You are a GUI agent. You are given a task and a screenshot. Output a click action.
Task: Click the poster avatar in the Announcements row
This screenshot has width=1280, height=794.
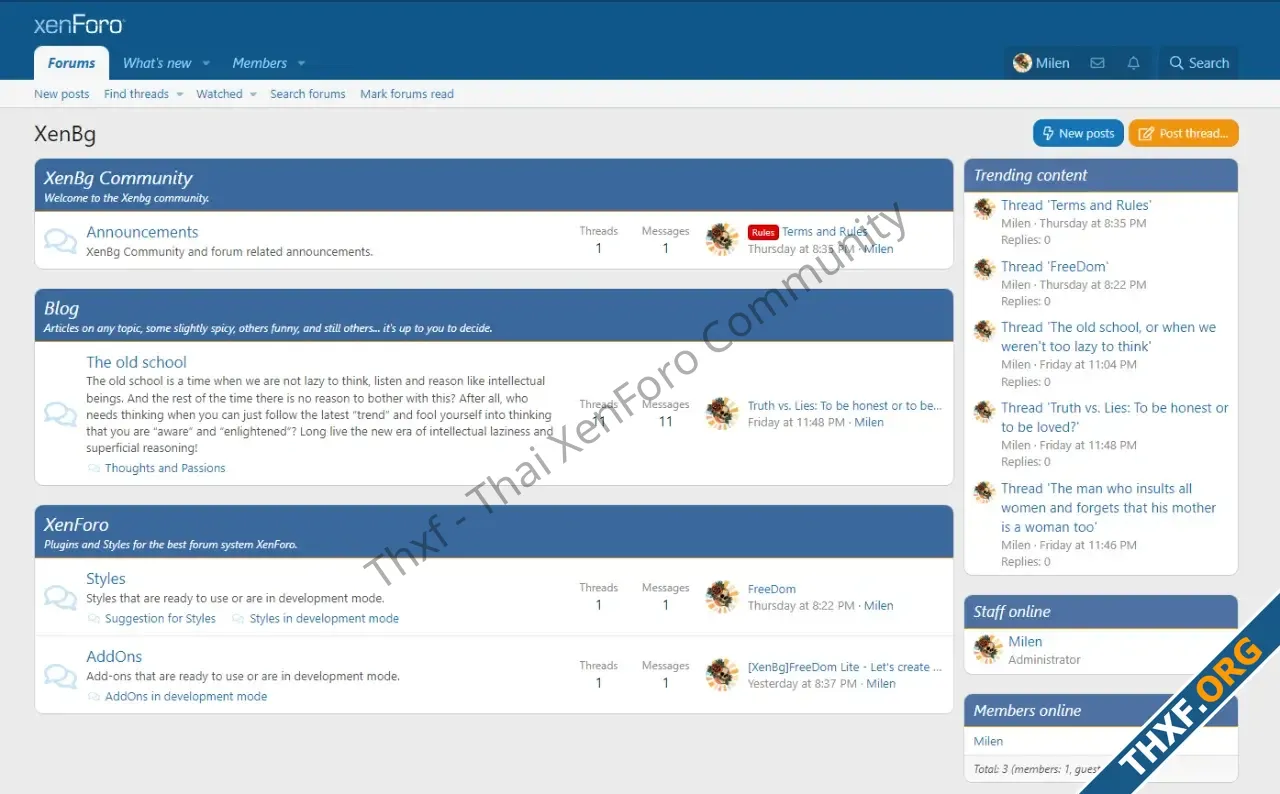(x=722, y=240)
